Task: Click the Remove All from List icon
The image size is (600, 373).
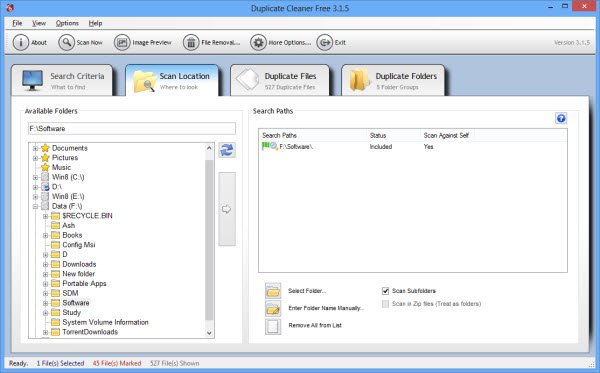Action: 273,327
